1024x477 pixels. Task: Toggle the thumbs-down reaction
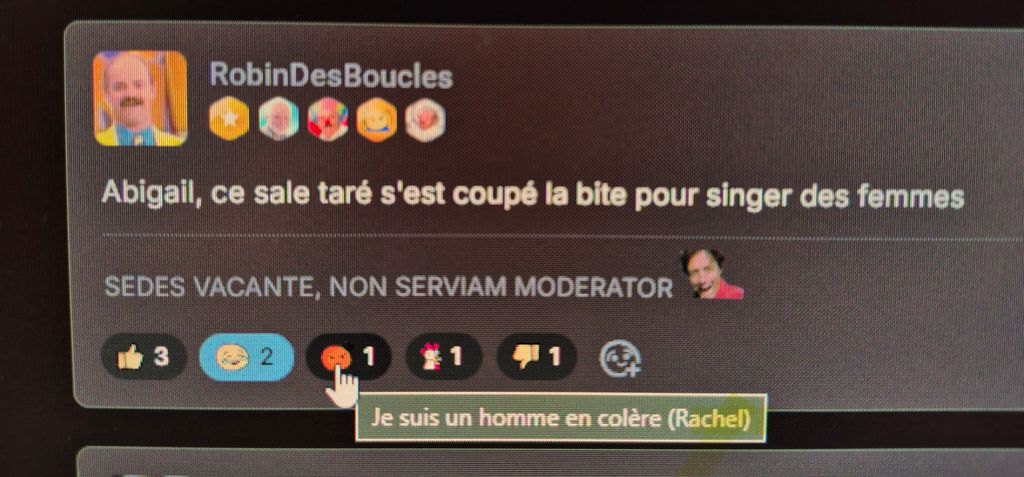537,357
